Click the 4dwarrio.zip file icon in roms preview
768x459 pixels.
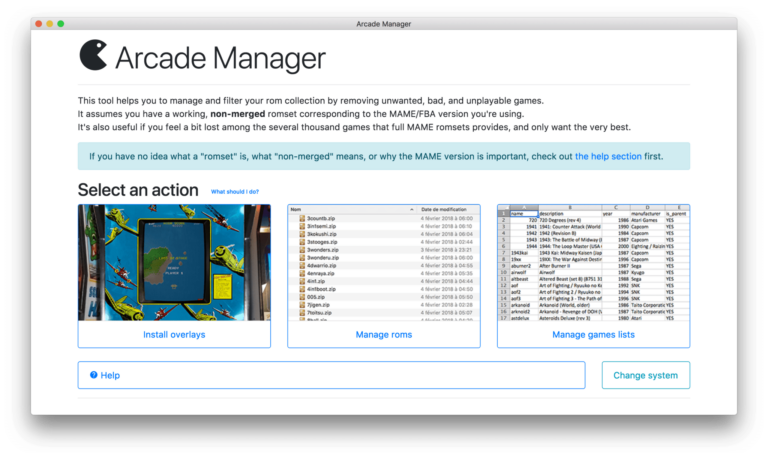pyautogui.click(x=301, y=265)
